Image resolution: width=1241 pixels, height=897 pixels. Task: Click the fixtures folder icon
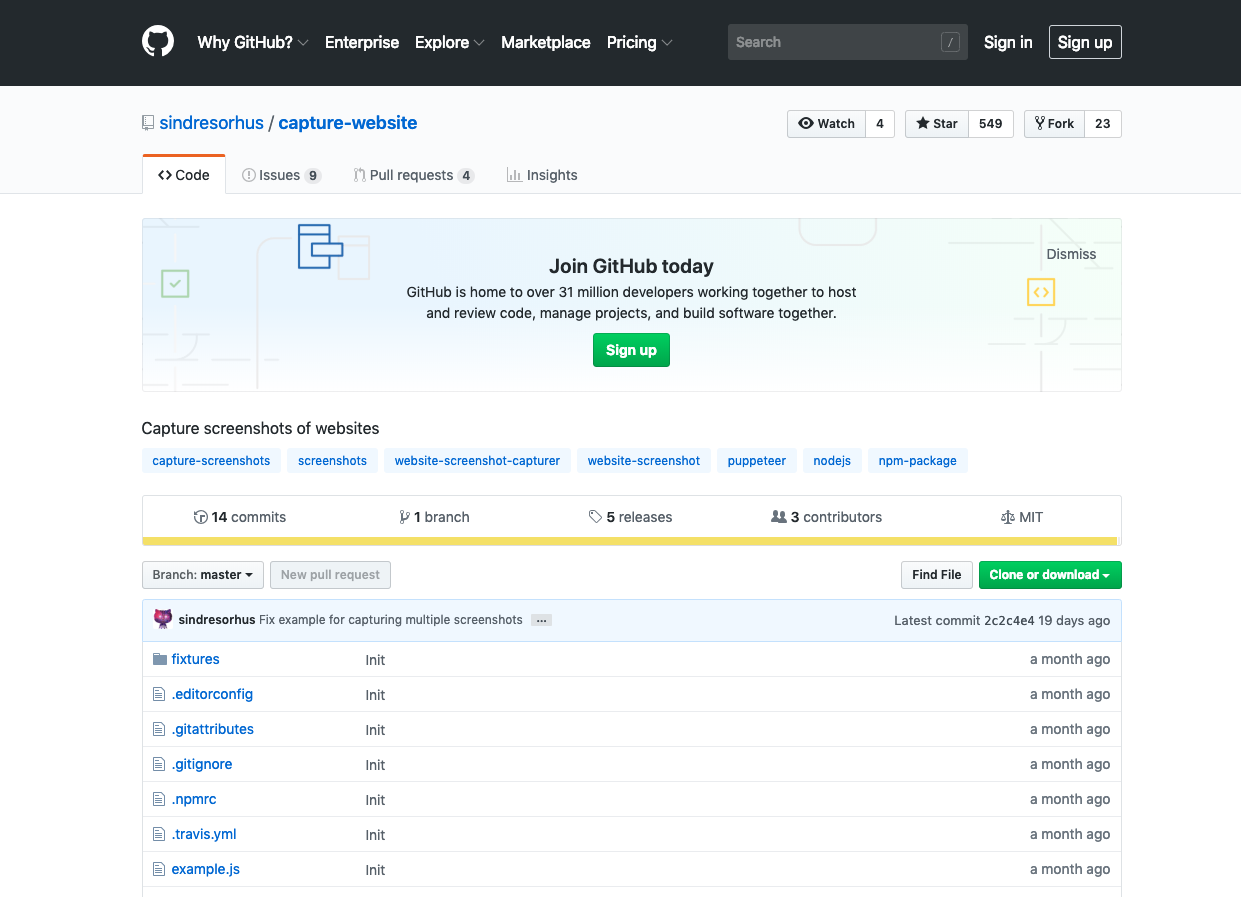pyautogui.click(x=159, y=659)
